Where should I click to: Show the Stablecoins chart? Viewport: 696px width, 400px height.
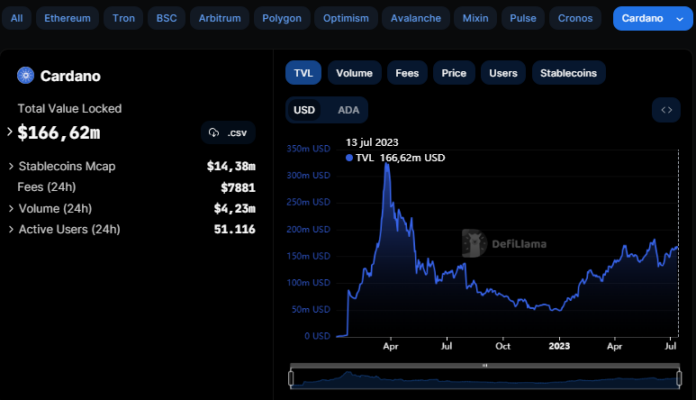[566, 73]
